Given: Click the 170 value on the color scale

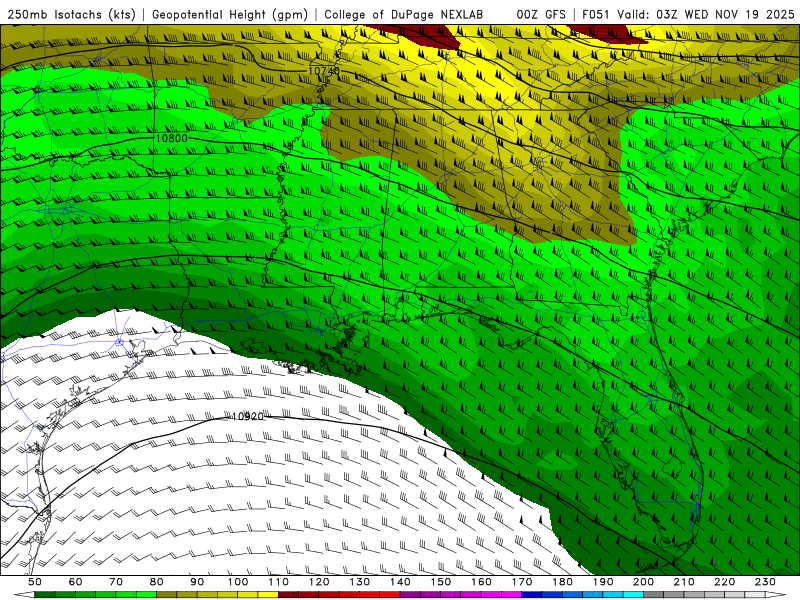Looking at the screenshot, I should (x=522, y=582).
